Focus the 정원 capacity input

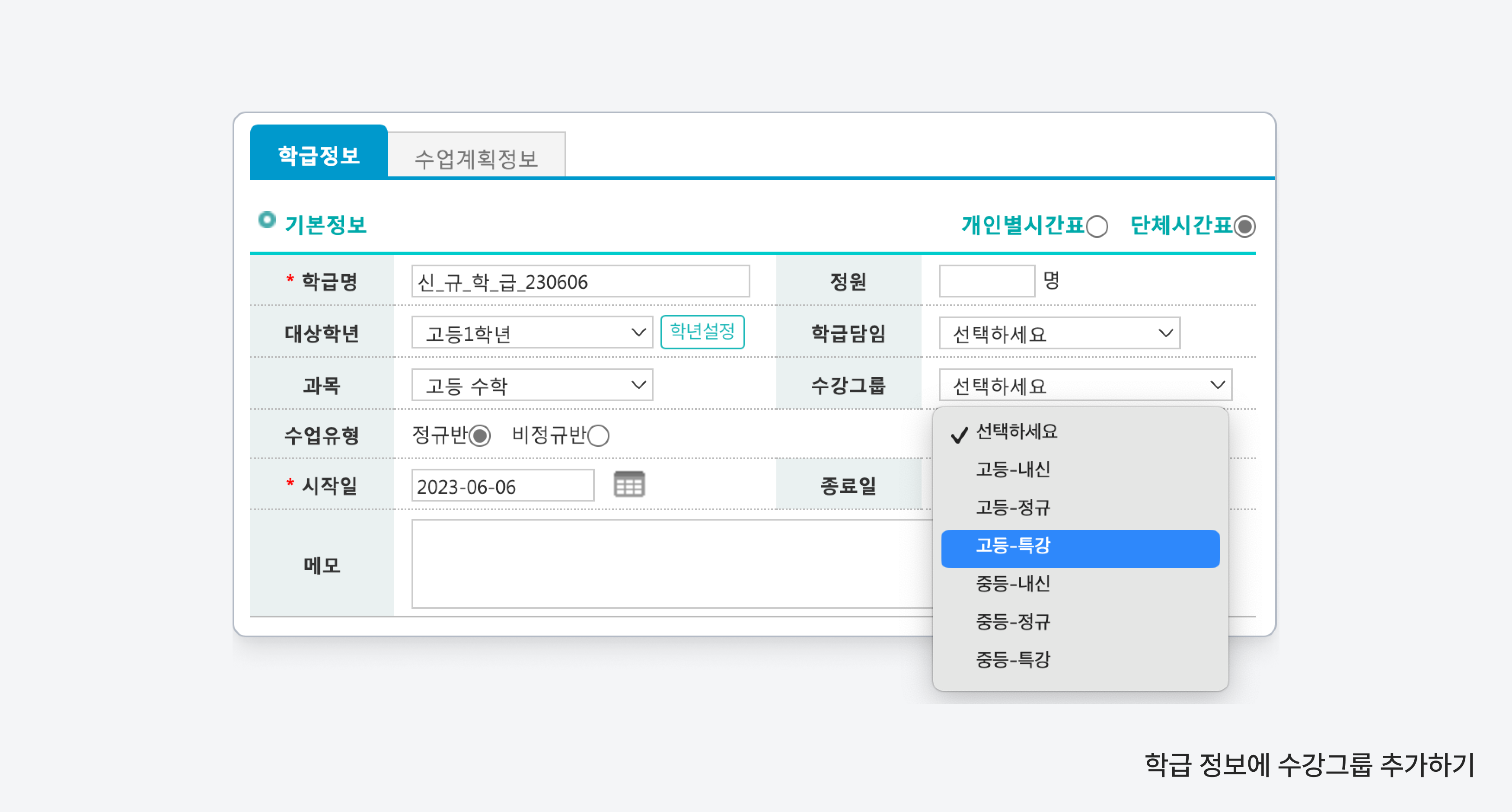(986, 281)
